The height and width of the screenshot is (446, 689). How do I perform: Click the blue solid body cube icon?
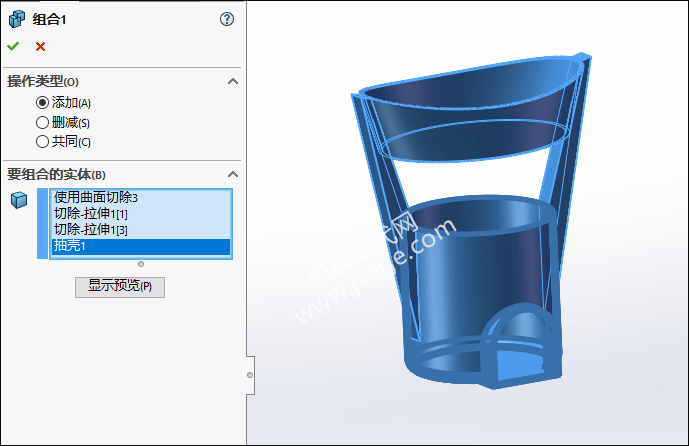tap(18, 200)
